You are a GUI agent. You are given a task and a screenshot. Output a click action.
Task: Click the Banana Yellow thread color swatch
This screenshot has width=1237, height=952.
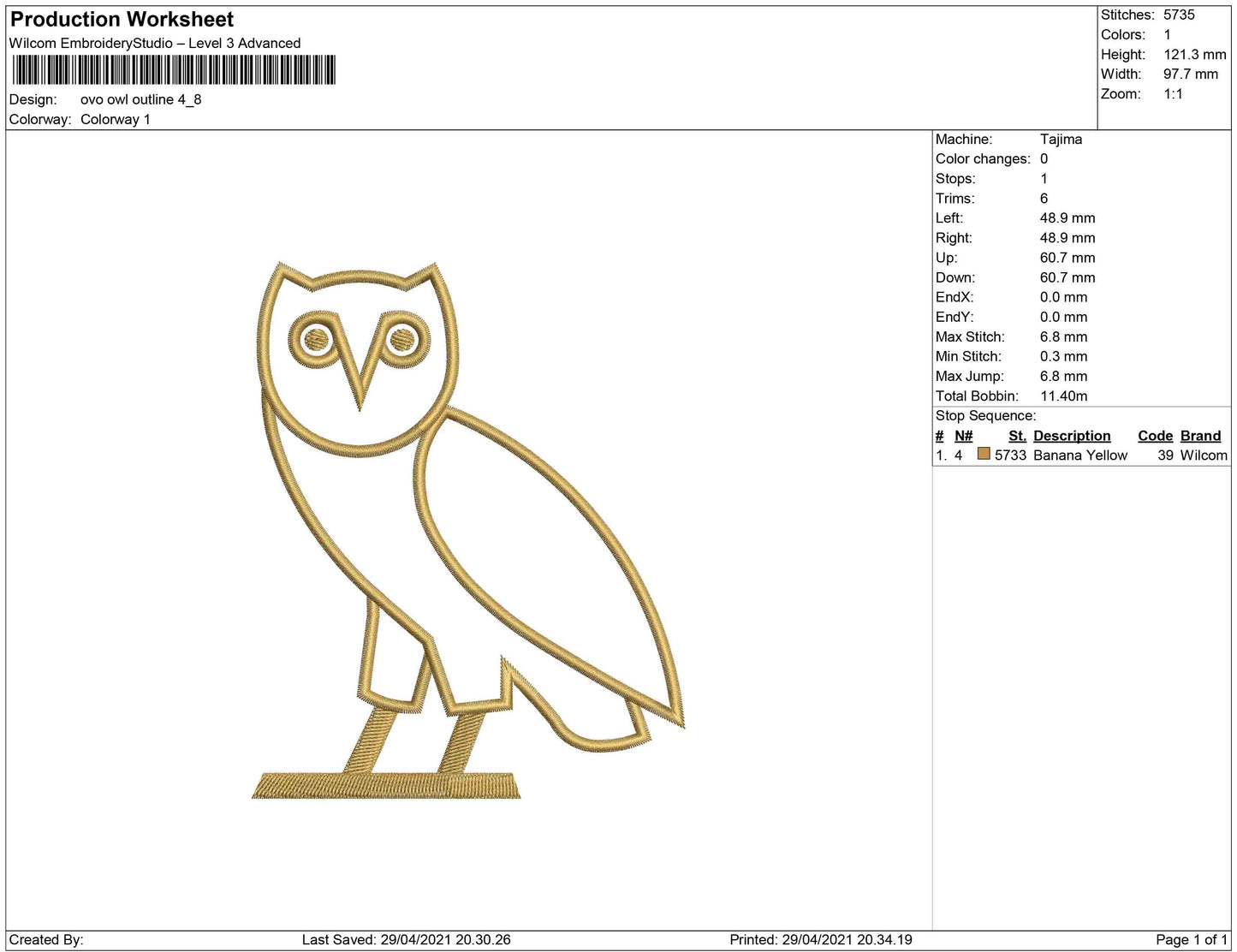coord(984,454)
